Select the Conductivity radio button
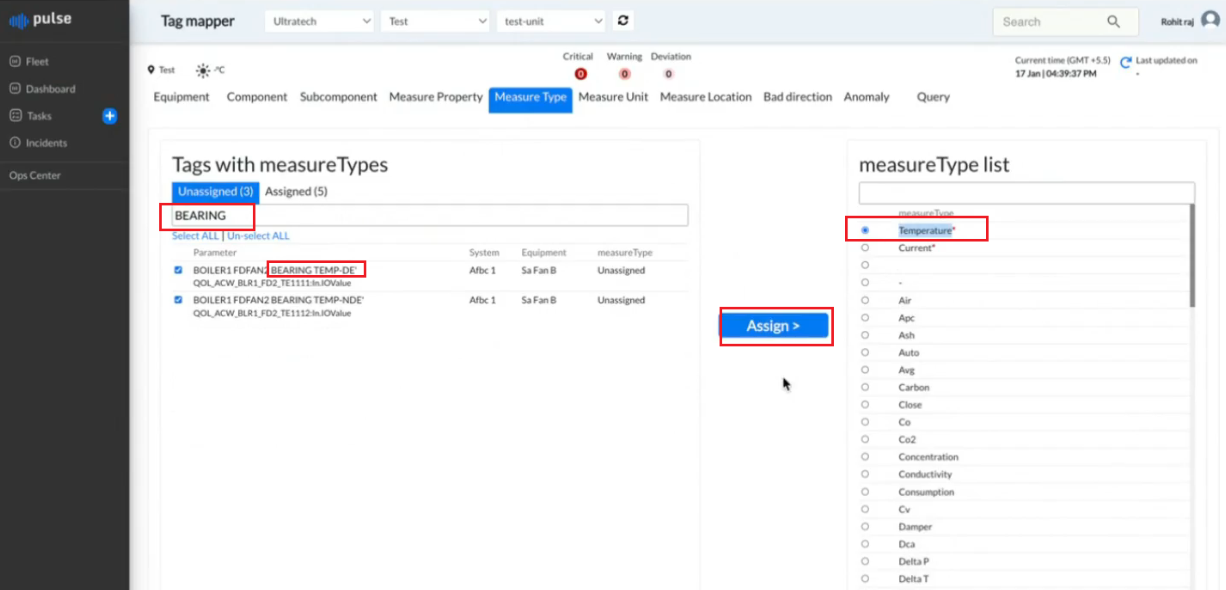1226x590 pixels. 865,474
